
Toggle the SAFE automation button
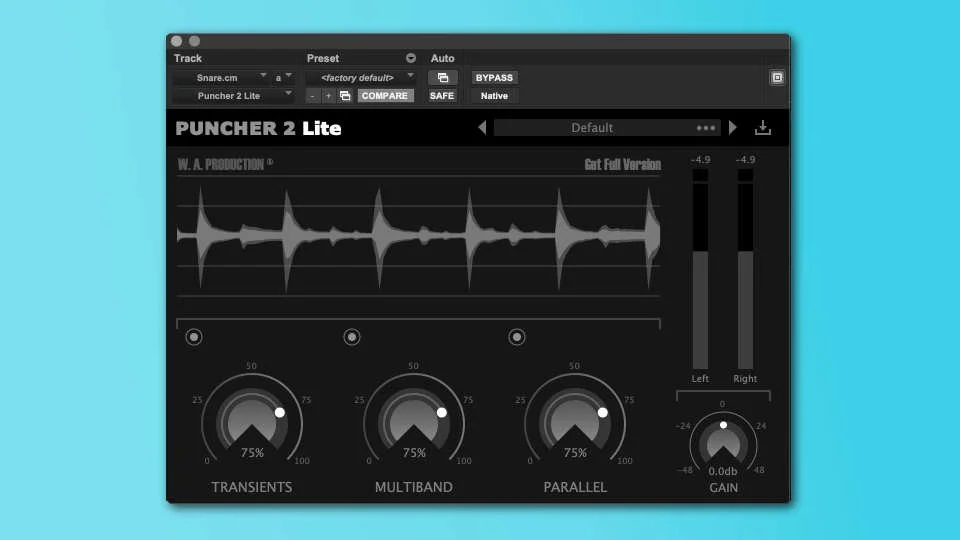tap(442, 96)
